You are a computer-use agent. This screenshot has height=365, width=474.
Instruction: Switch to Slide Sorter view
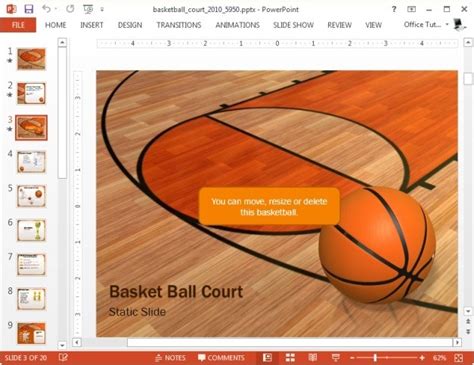point(290,358)
